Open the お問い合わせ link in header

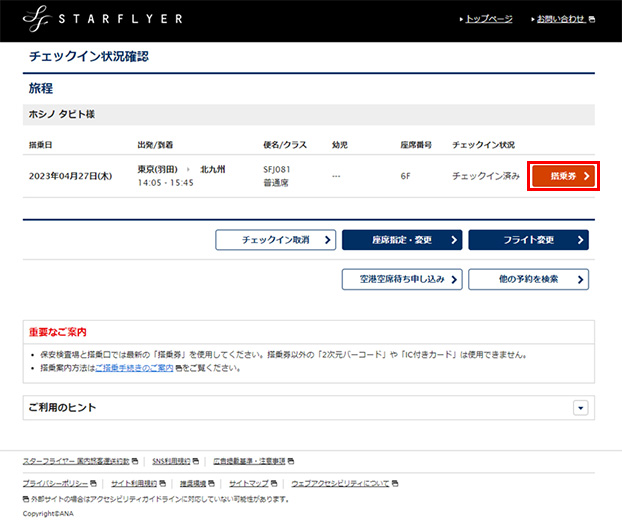(x=560, y=19)
